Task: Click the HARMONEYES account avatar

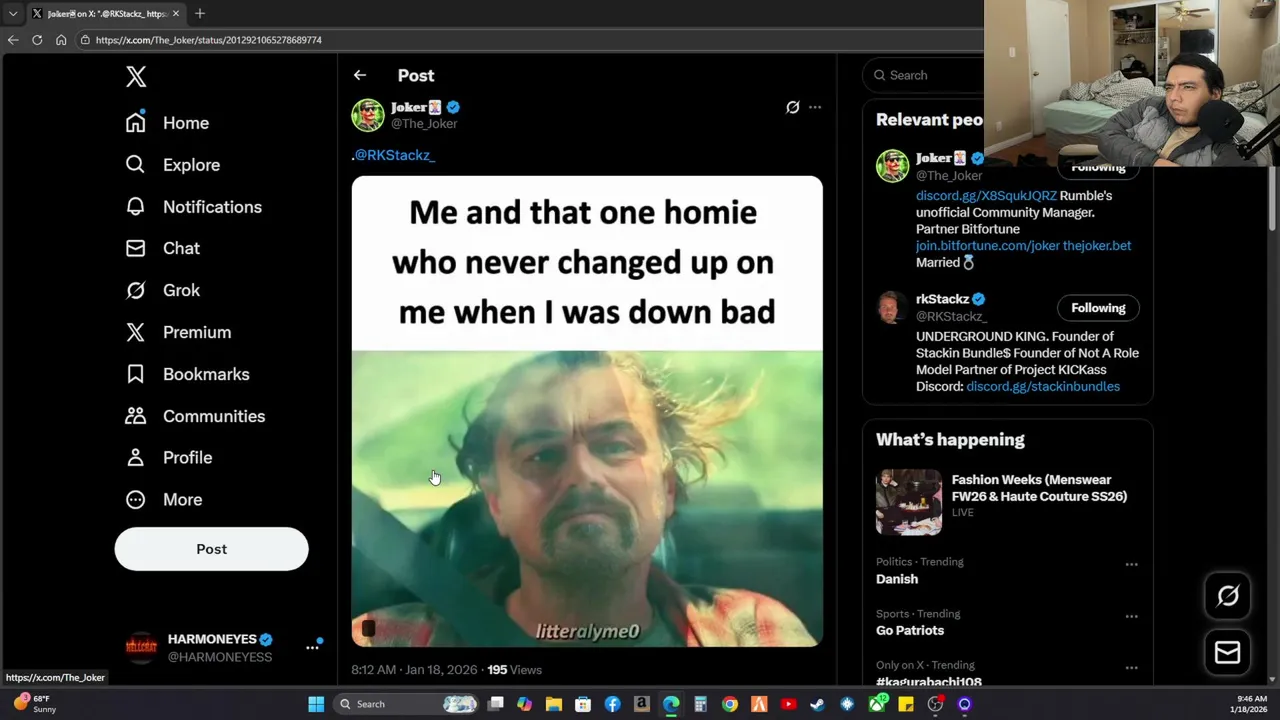Action: pyautogui.click(x=141, y=648)
